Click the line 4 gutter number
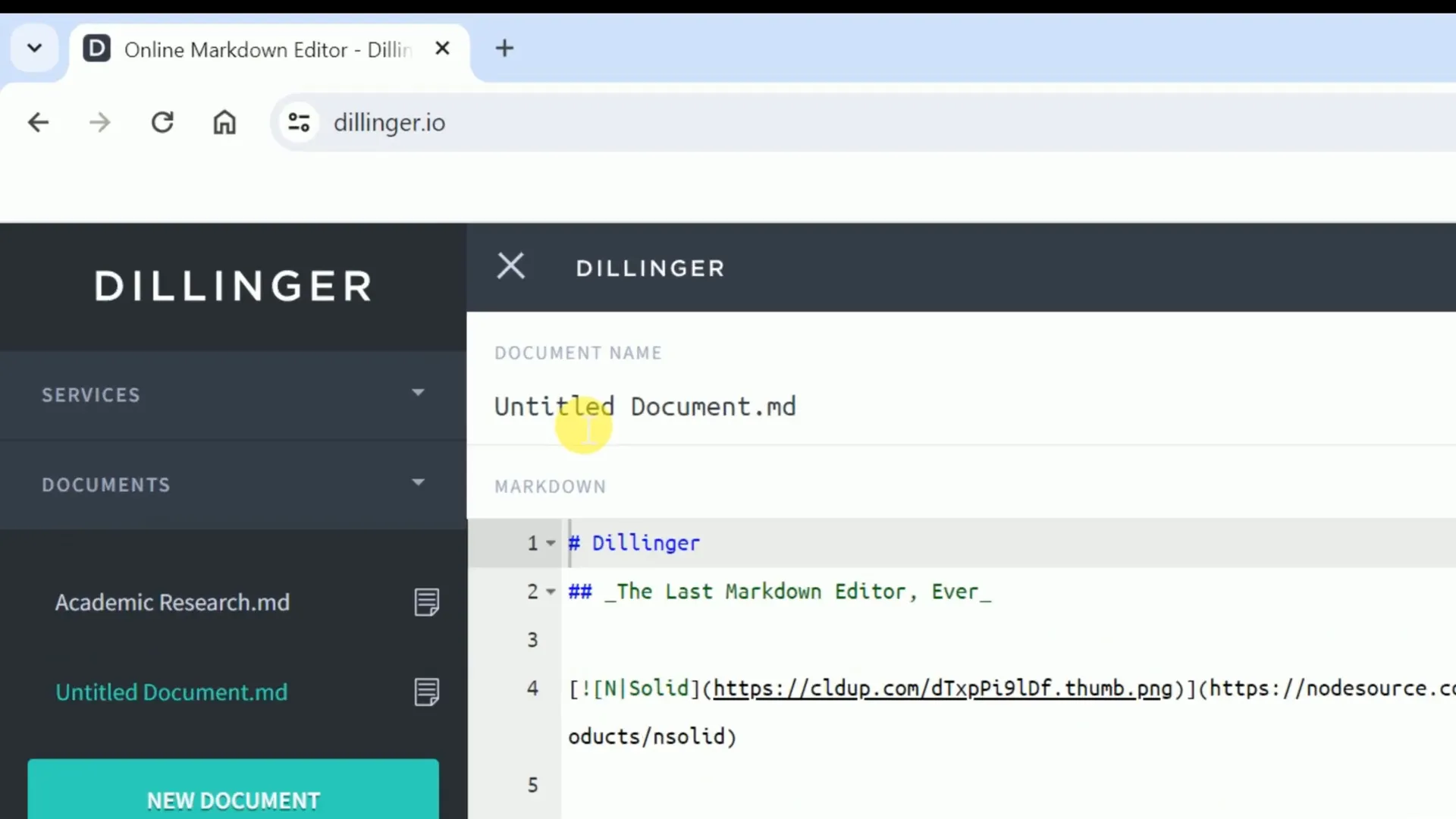Image resolution: width=1456 pixels, height=819 pixels. (x=532, y=689)
